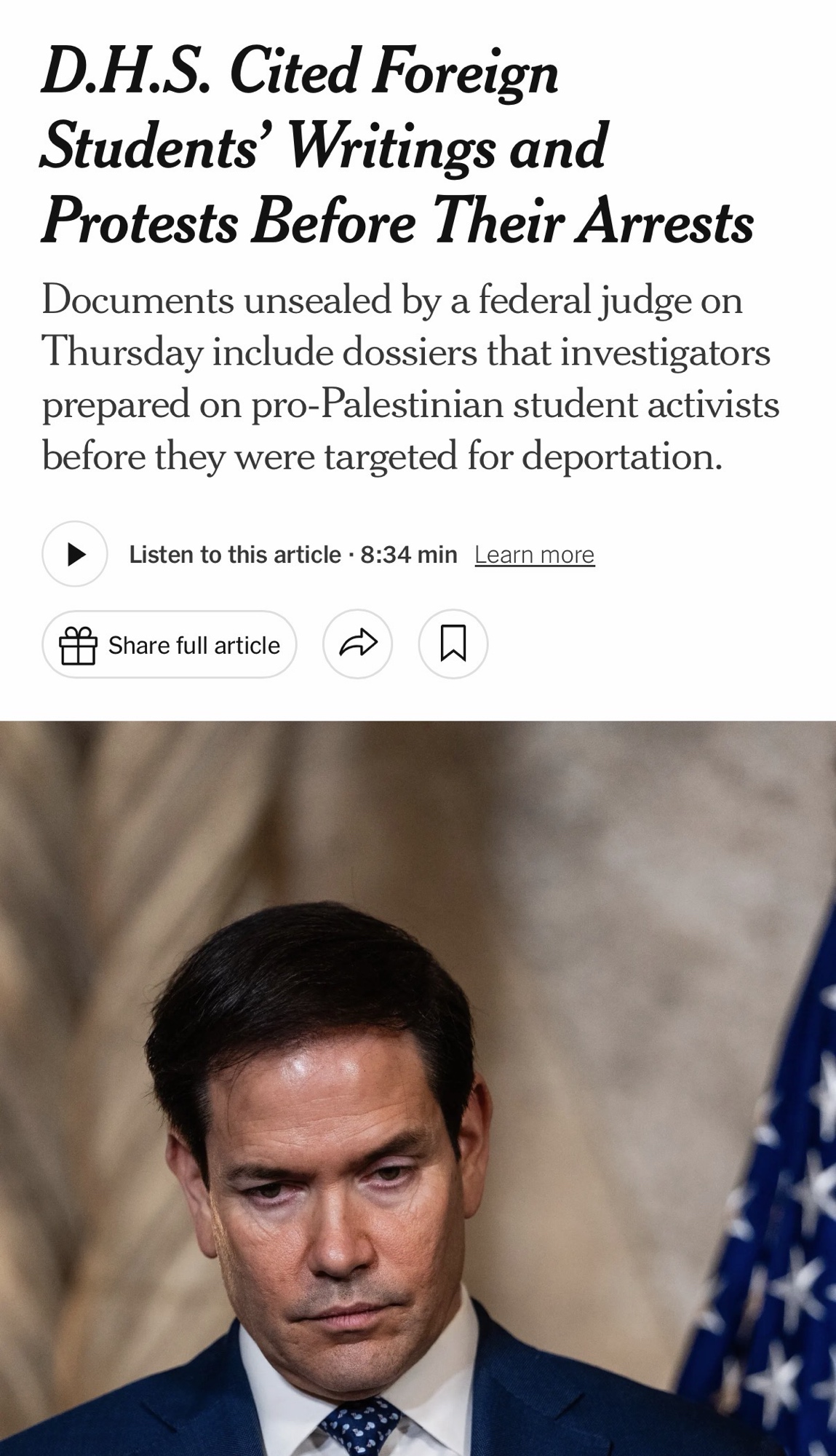Select the word pro-Palestinian in the summary
836x1456 pixels.
[x=376, y=405]
